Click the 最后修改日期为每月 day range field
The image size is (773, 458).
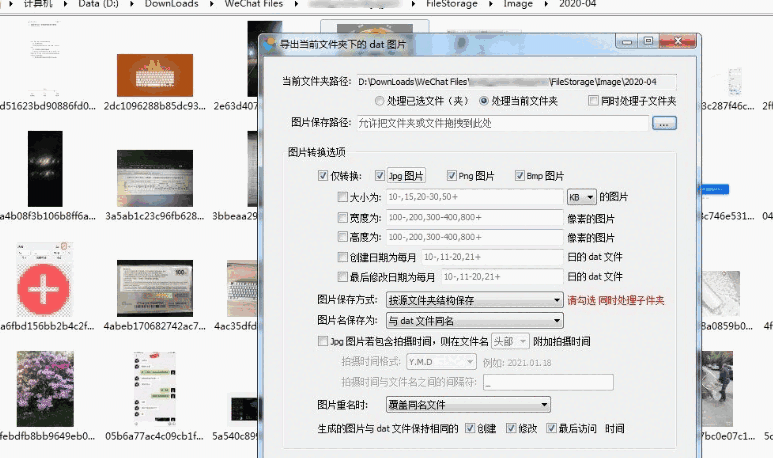pos(502,277)
